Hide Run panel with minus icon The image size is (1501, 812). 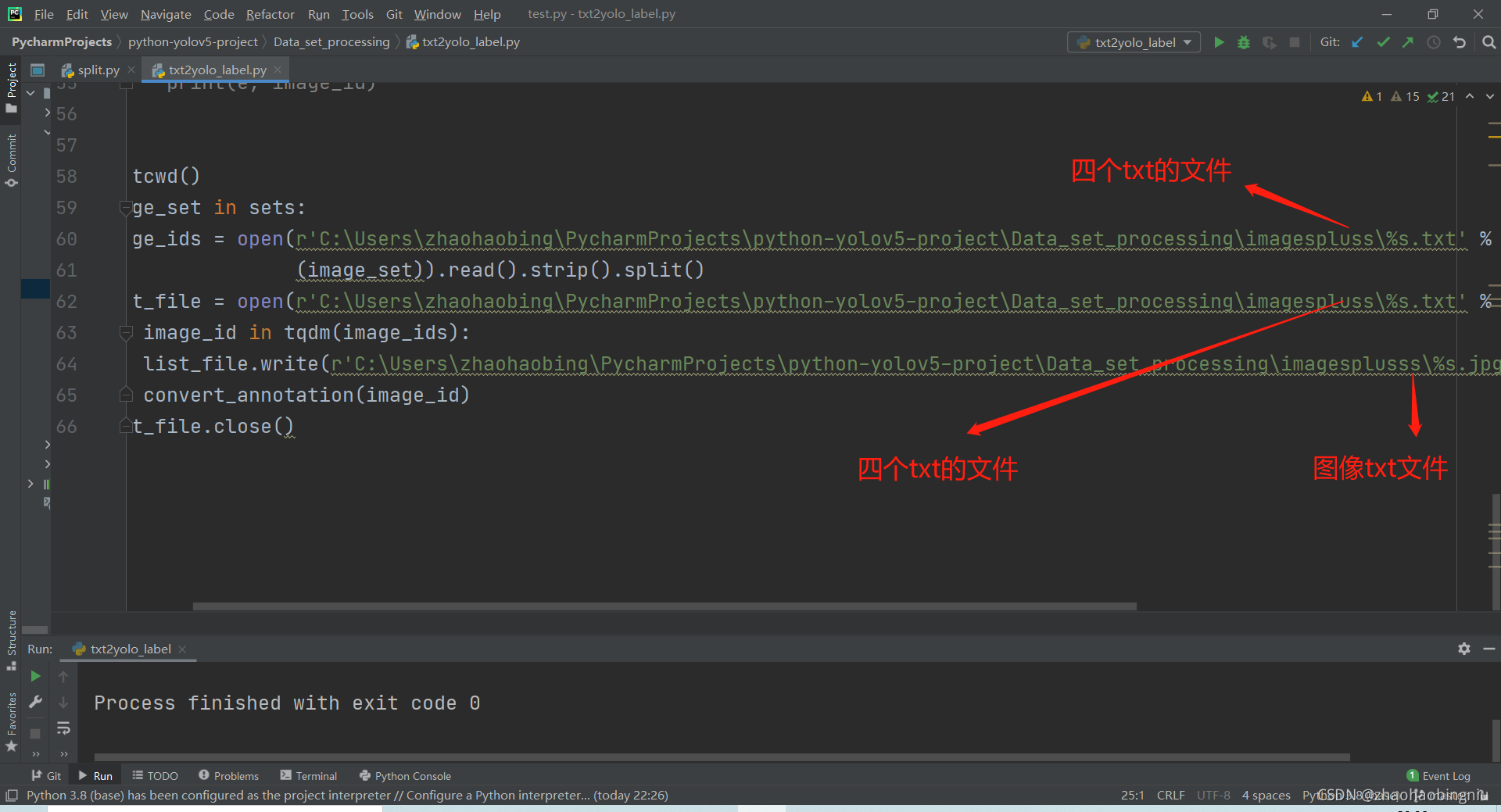(x=1489, y=649)
